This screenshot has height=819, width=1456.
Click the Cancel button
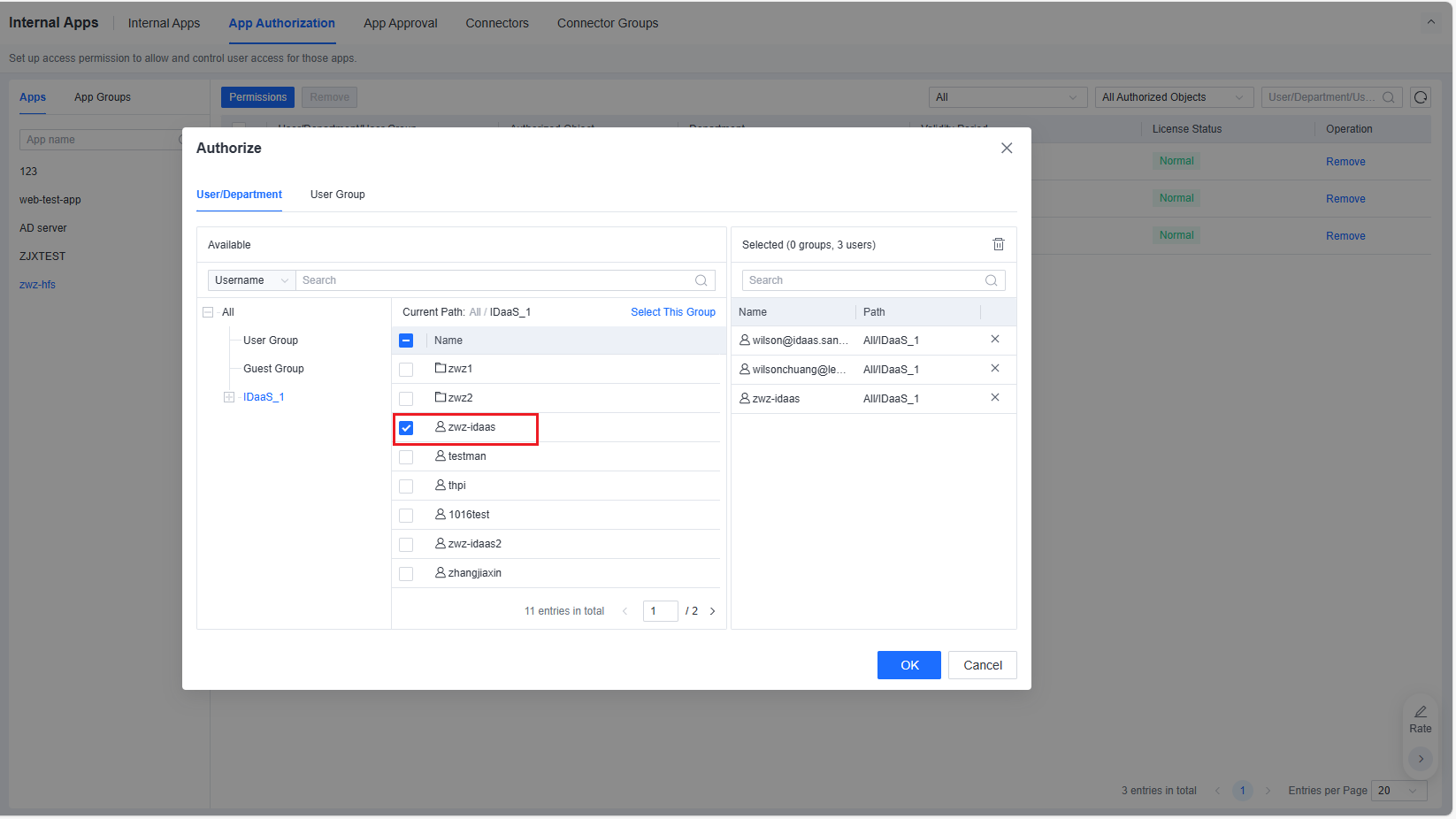[x=983, y=665]
